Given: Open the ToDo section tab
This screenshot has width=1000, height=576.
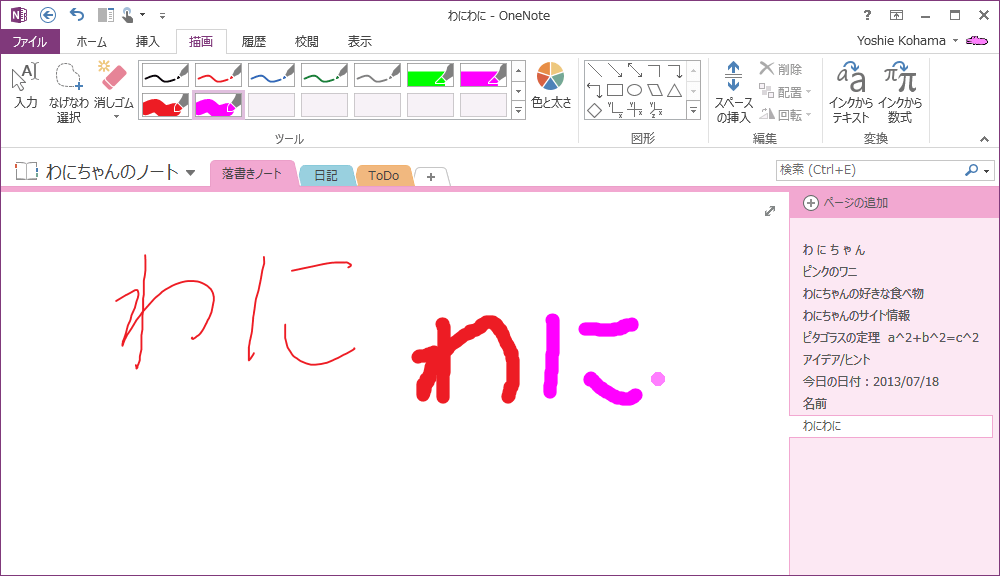Looking at the screenshot, I should pyautogui.click(x=383, y=175).
